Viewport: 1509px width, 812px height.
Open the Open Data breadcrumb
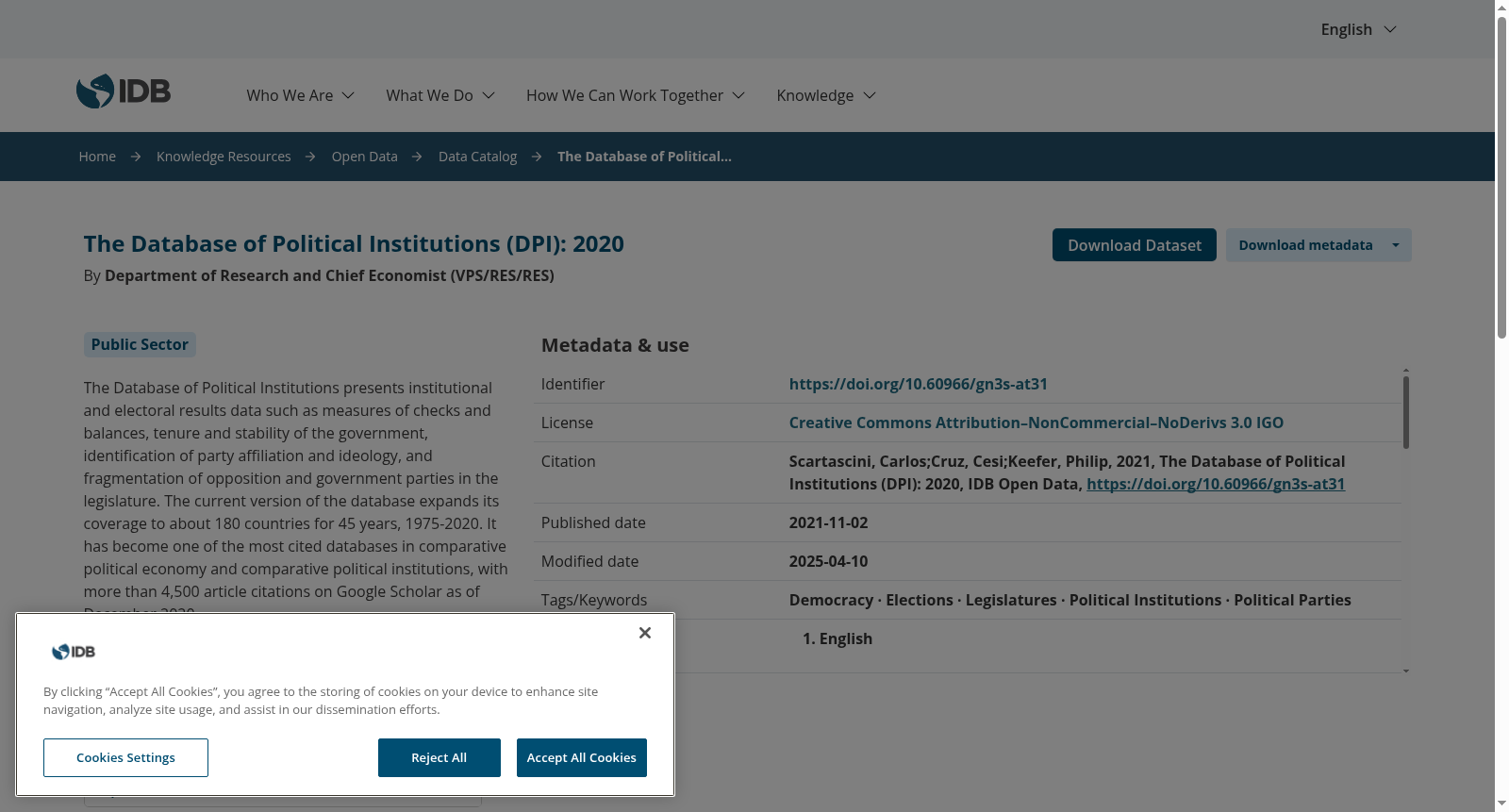point(364,157)
